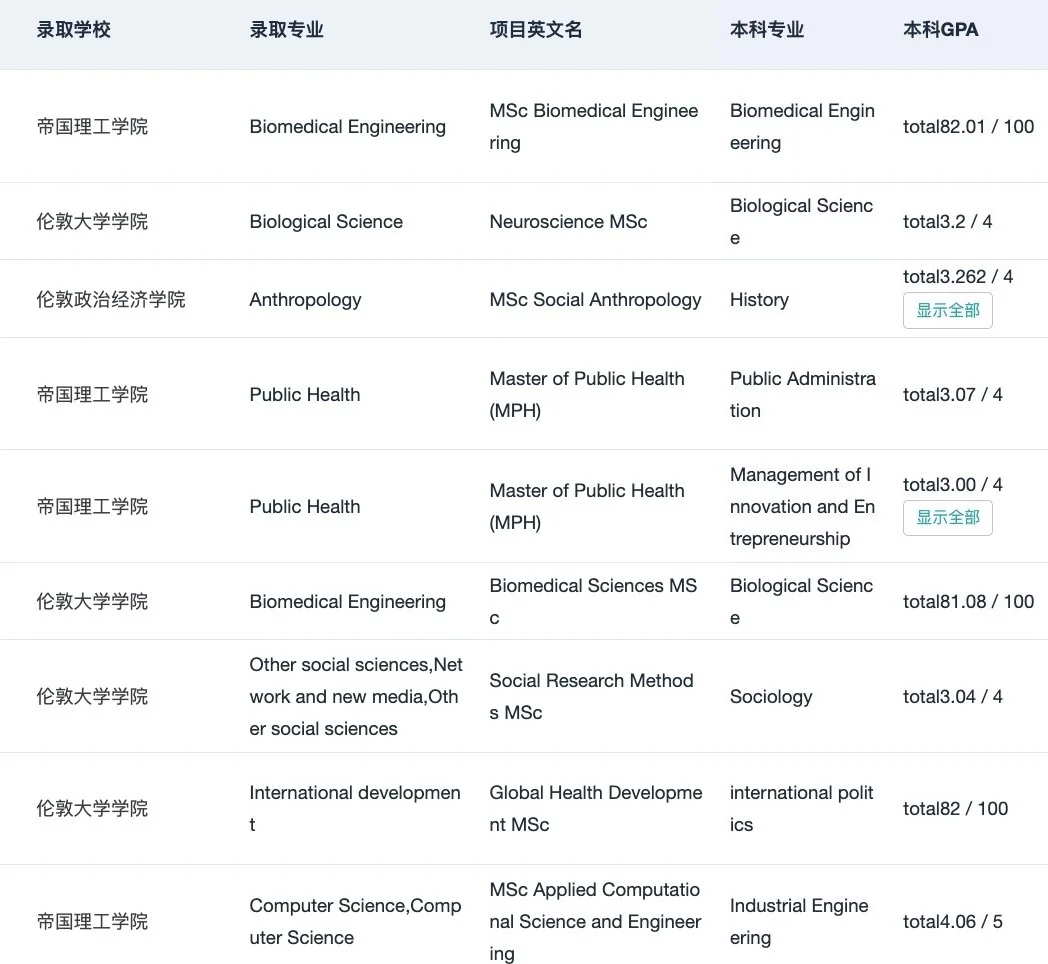The height and width of the screenshot is (964, 1048).
Task: Click Biomedical Engineering in the total81.08 row
Action: coord(348,602)
